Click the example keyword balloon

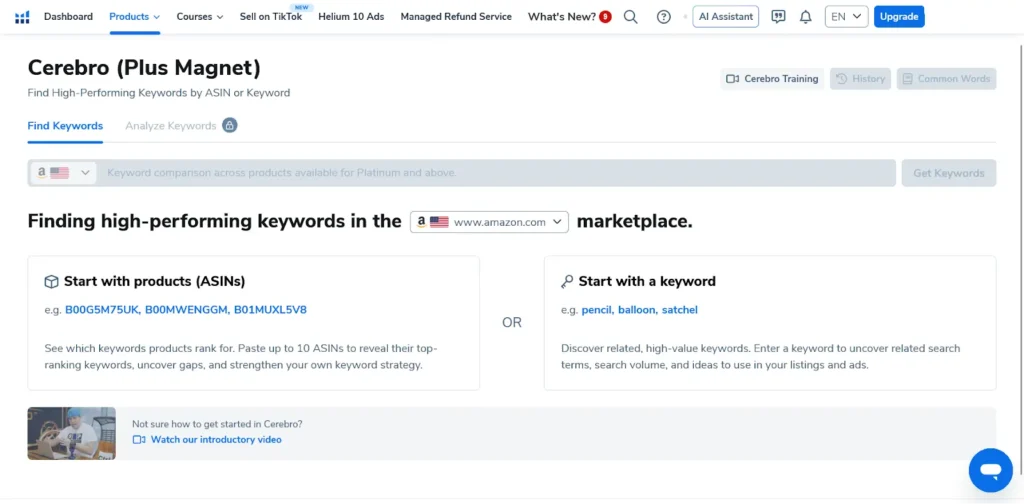pos(637,310)
